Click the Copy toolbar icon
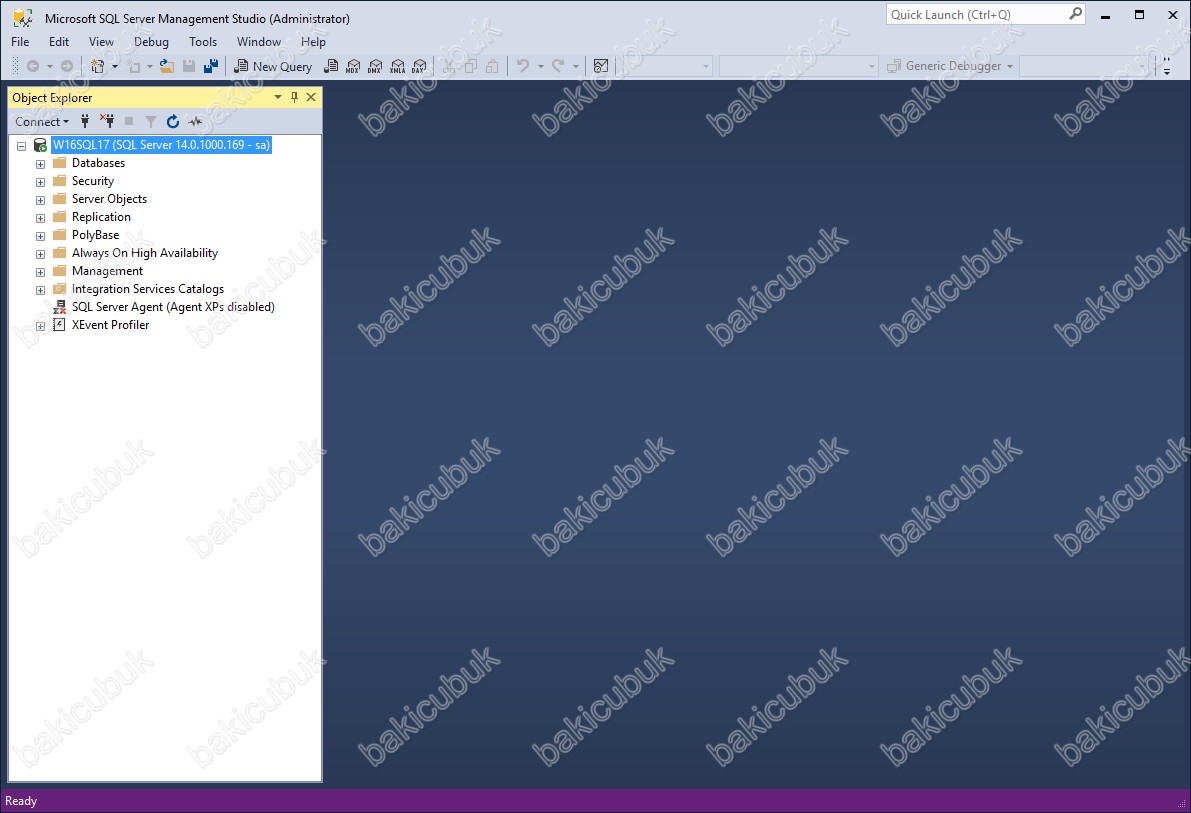 coord(470,66)
